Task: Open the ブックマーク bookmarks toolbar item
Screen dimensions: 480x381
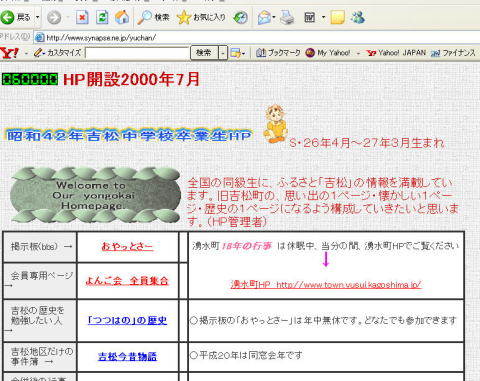Action: click(278, 53)
